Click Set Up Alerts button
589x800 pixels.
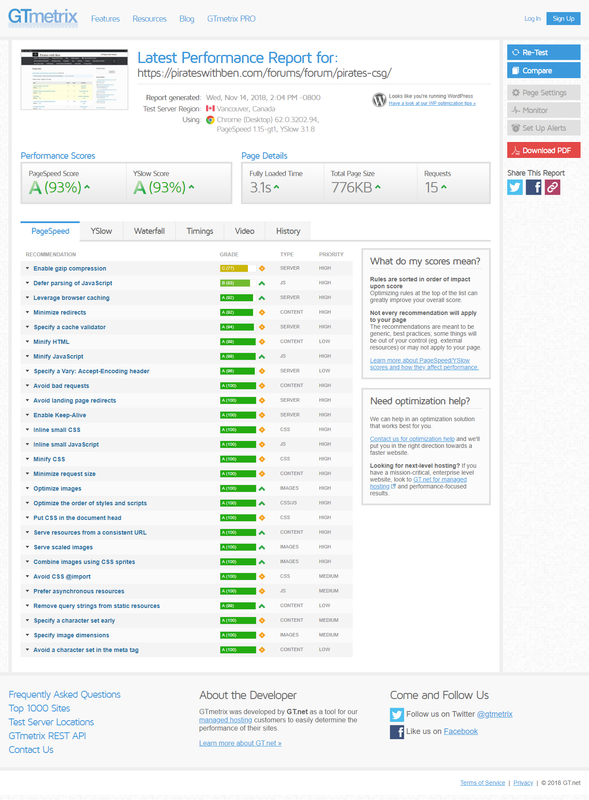click(x=544, y=128)
